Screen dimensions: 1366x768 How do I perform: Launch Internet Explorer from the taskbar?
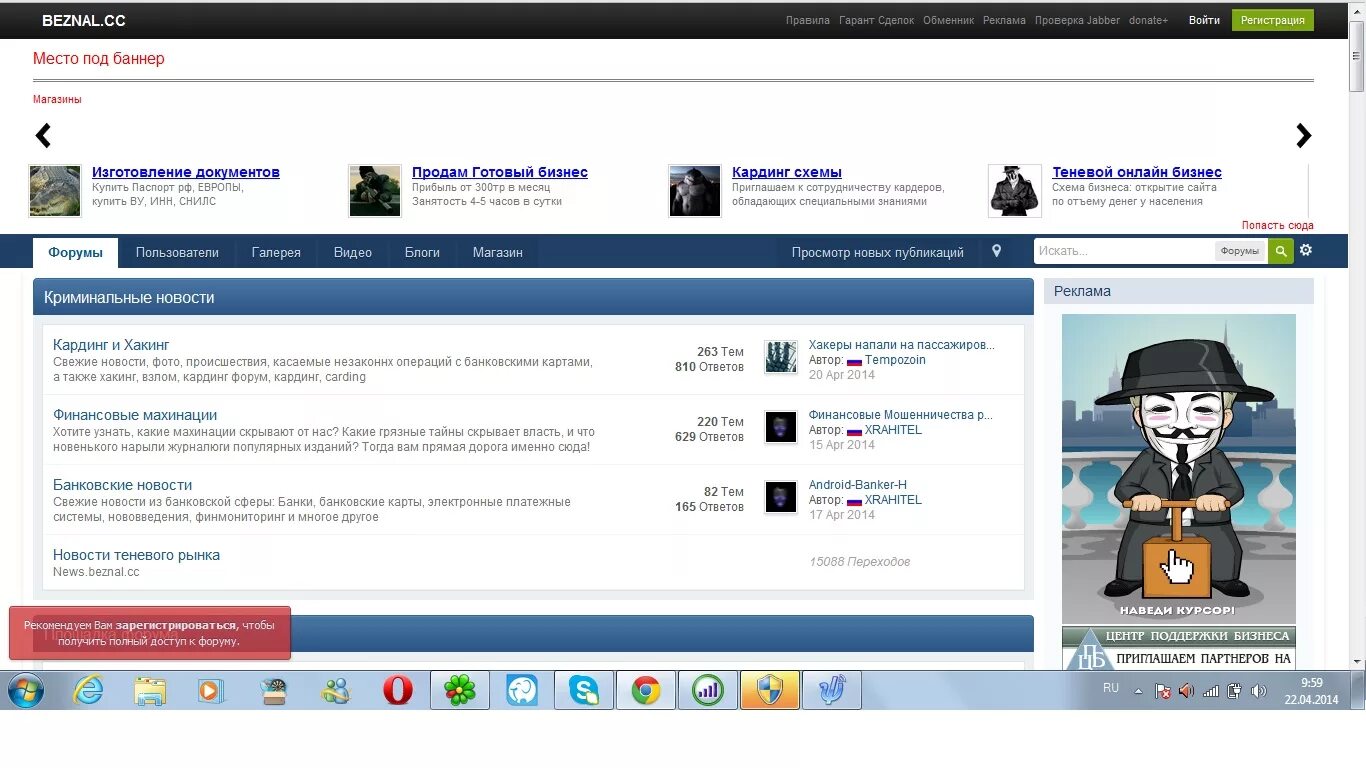[x=88, y=690]
